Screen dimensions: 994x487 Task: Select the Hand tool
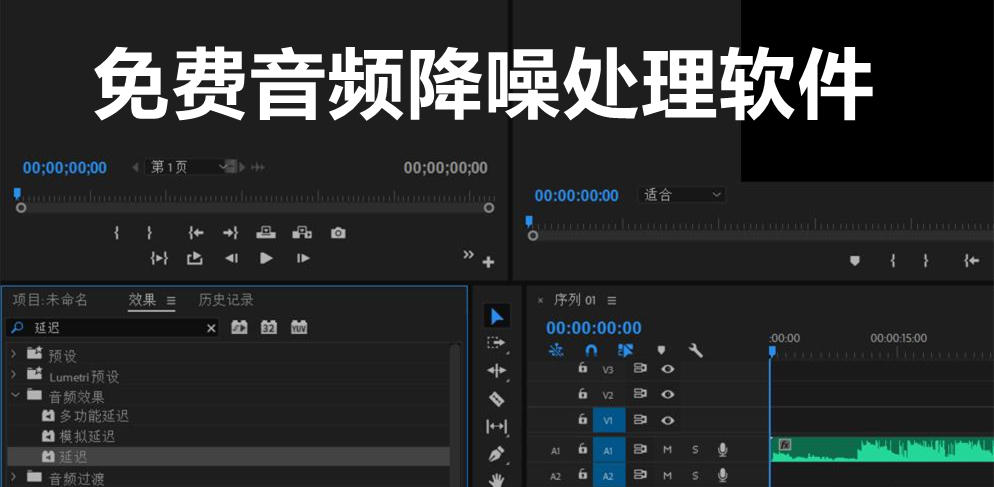pyautogui.click(x=497, y=479)
